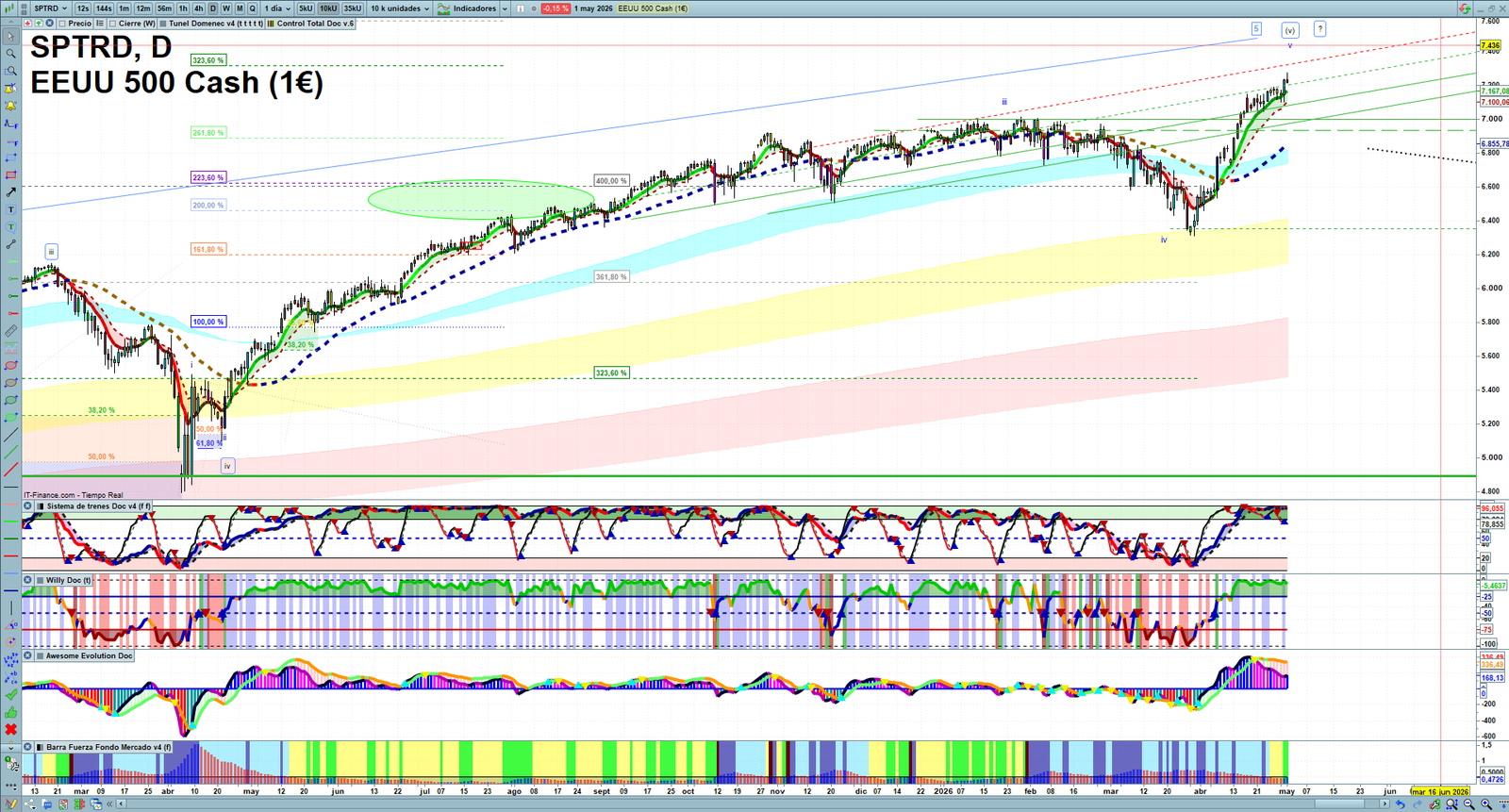Click the green checkmark icon in left toolbar

point(11,696)
